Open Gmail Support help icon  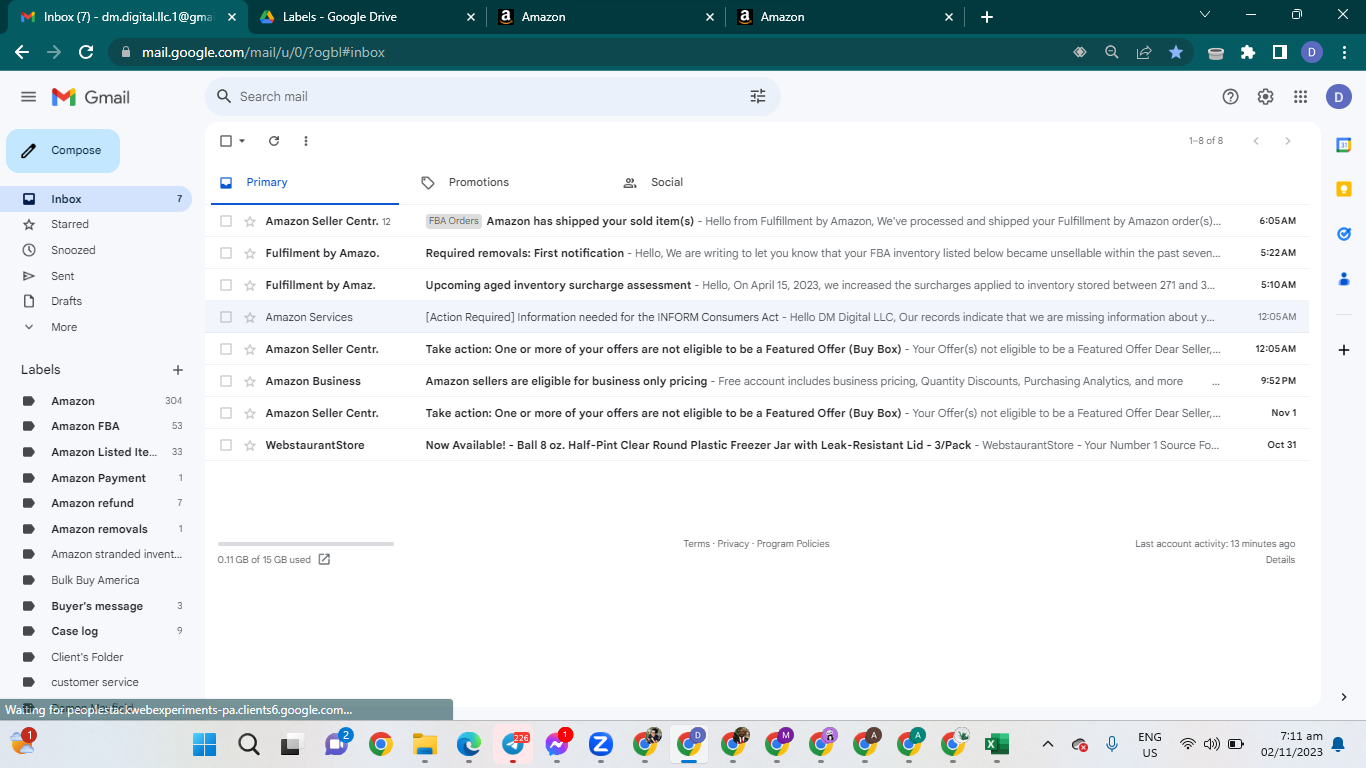click(1231, 97)
